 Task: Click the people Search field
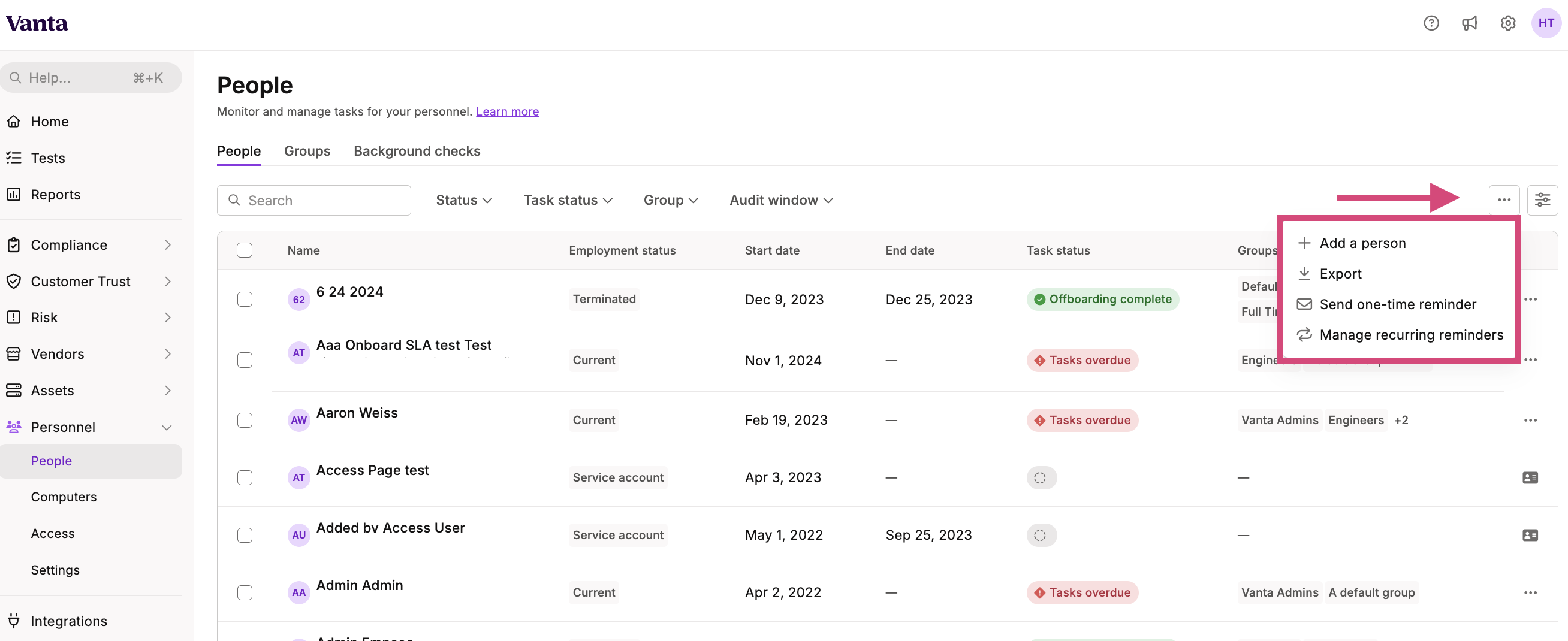314,200
